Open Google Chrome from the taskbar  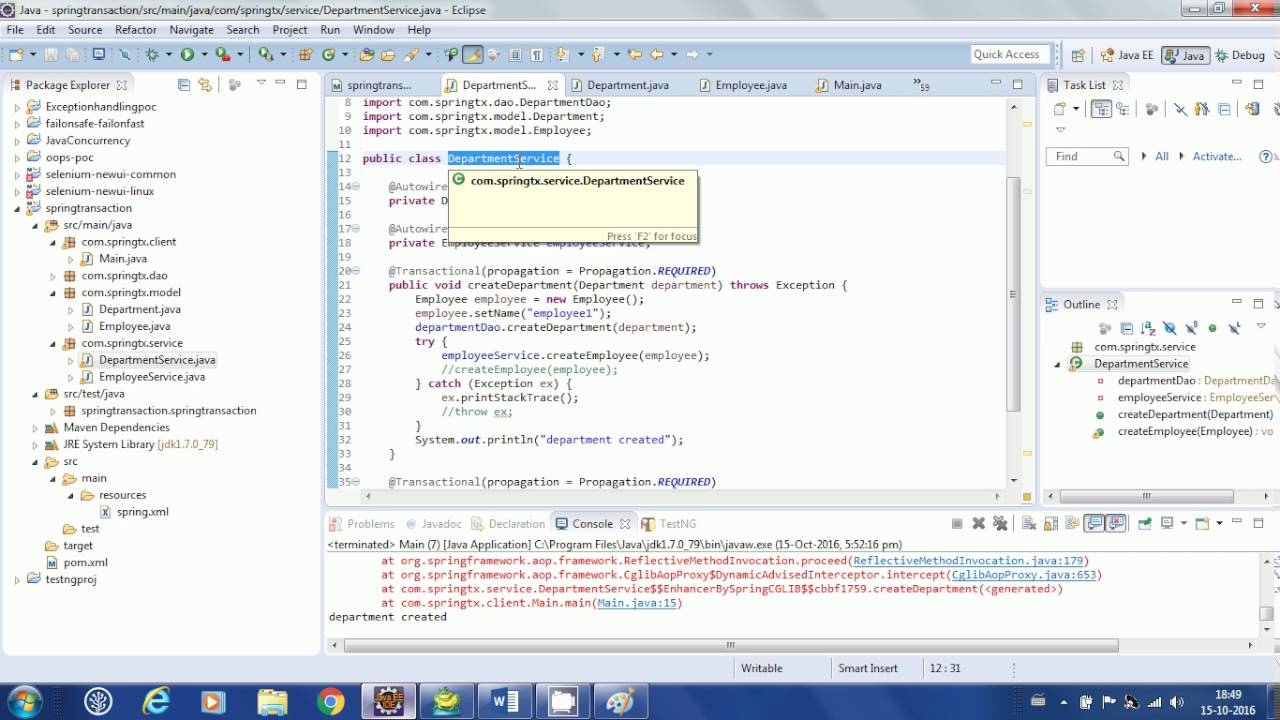click(331, 701)
